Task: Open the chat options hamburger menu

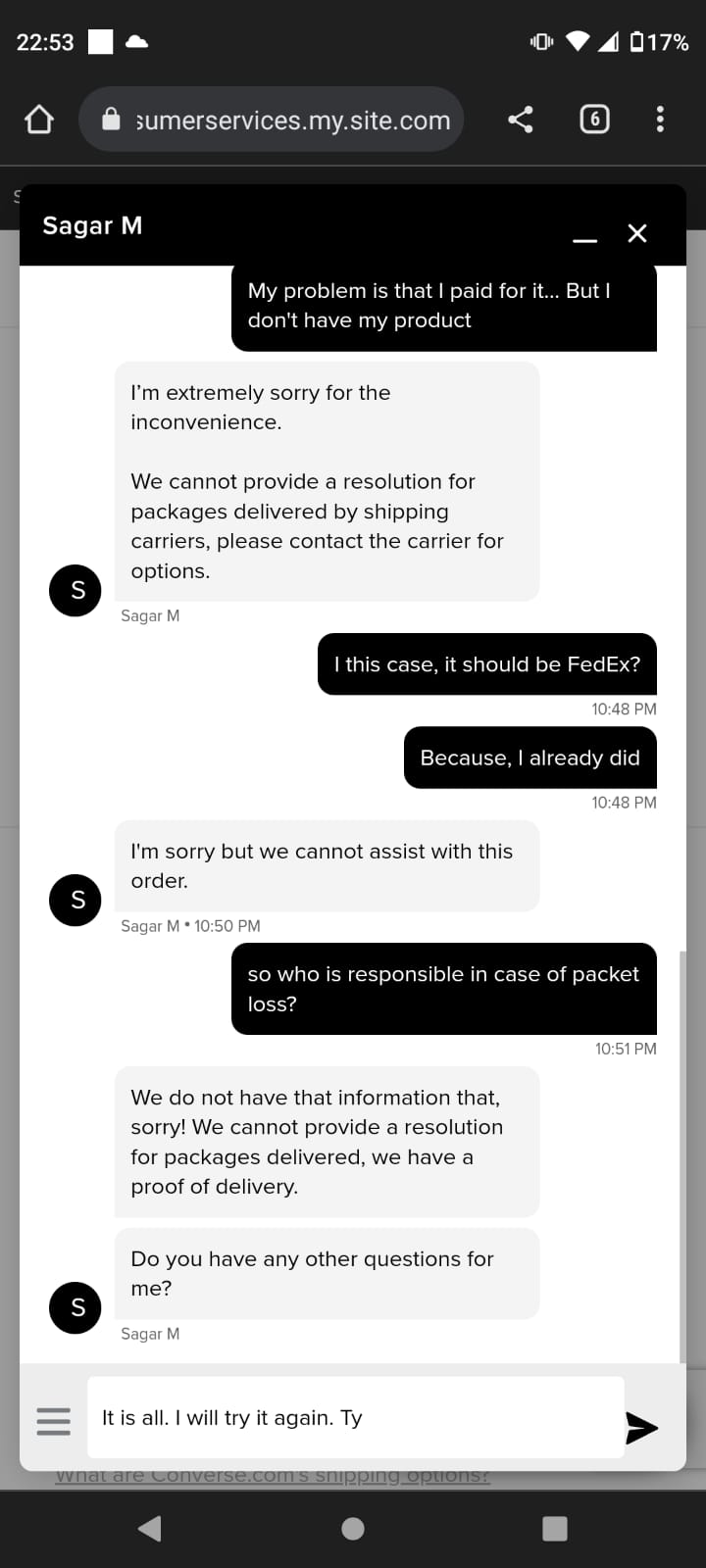Action: tap(54, 1421)
